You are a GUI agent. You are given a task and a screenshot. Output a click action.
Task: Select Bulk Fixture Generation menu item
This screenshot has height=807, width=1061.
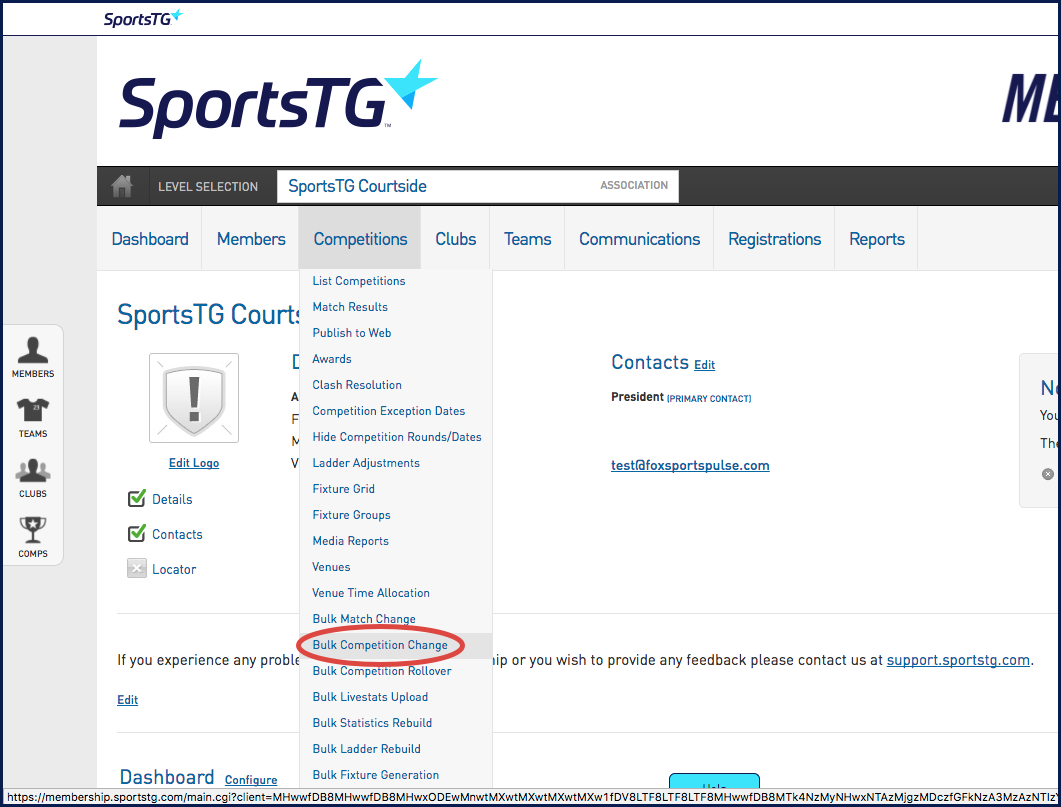[x=376, y=775]
